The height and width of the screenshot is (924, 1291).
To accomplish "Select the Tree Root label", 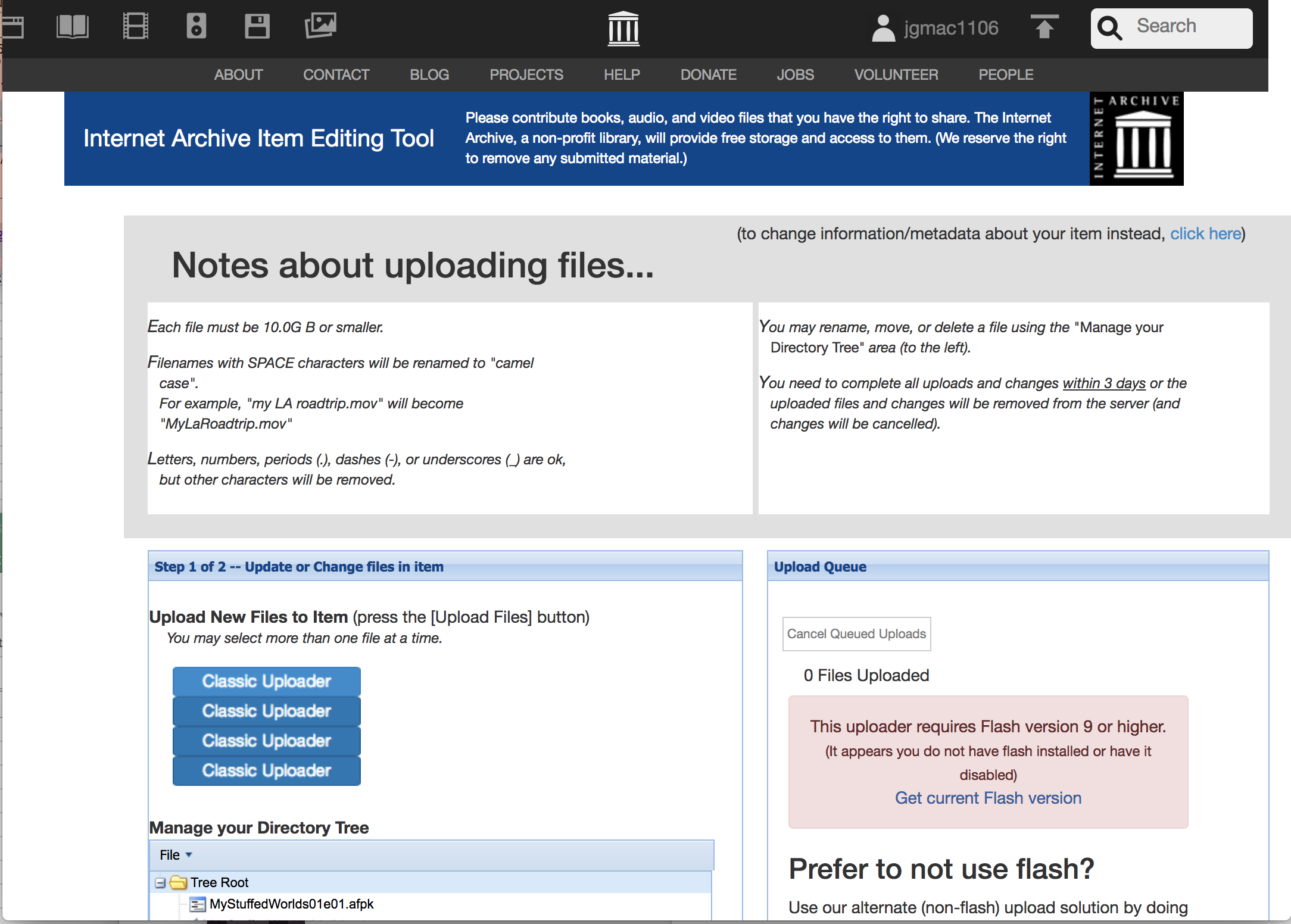I will click(220, 882).
